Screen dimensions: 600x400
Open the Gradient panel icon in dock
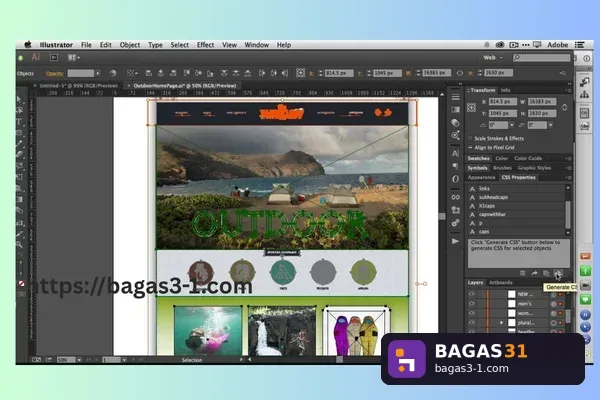455,110
